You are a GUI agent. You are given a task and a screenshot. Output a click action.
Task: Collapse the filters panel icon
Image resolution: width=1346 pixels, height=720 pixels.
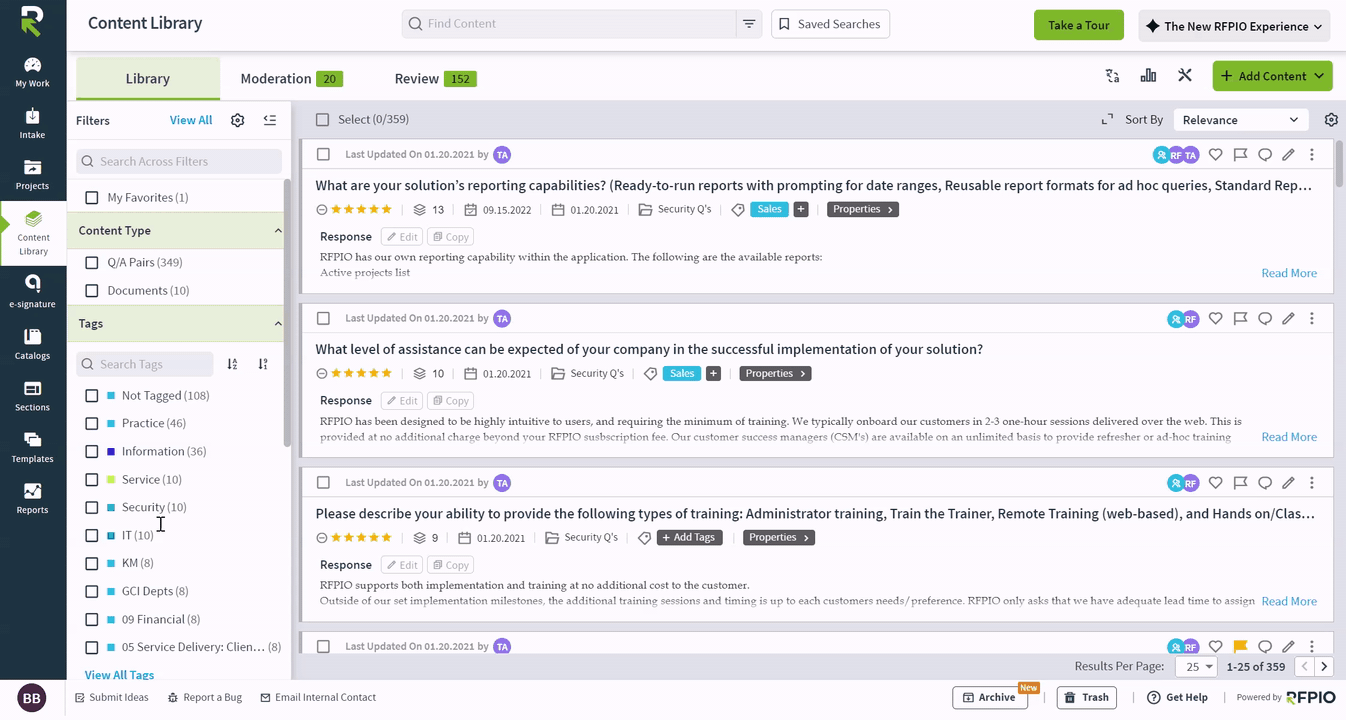click(x=270, y=120)
